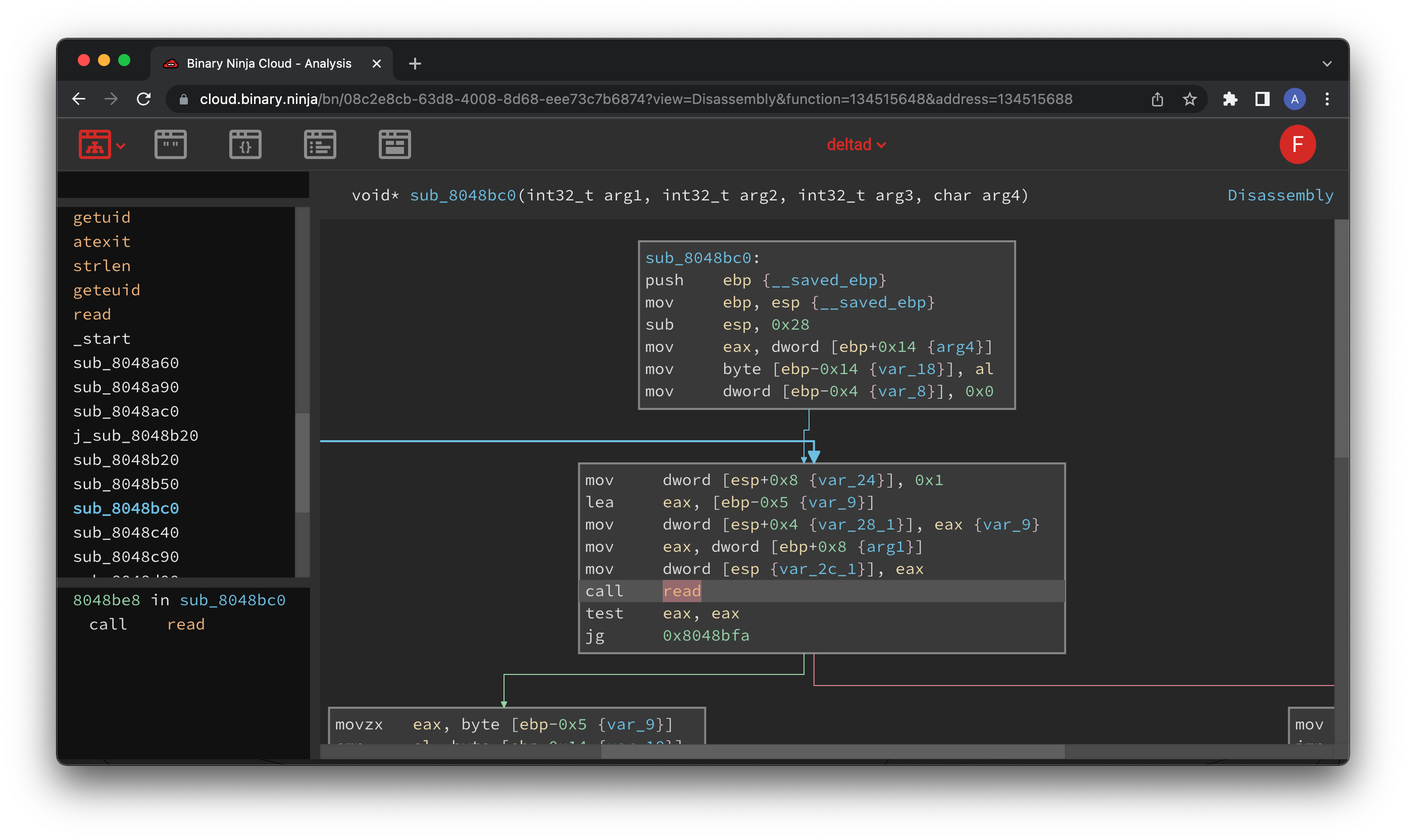Expand the graph view dropdown chevron
The image size is (1406, 840).
click(121, 145)
